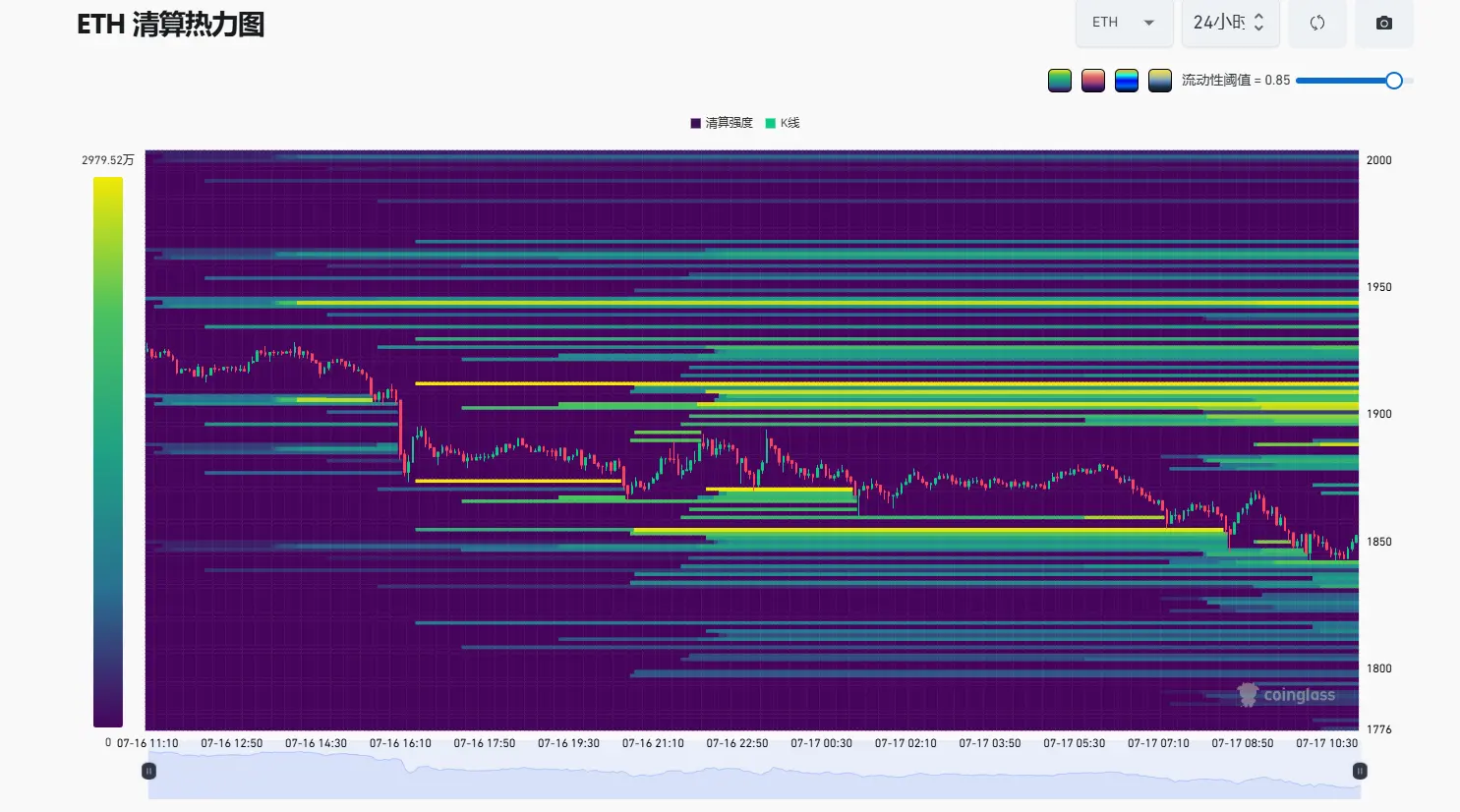1460x812 pixels.
Task: Open the 24小时 time range selector
Action: [1230, 23]
